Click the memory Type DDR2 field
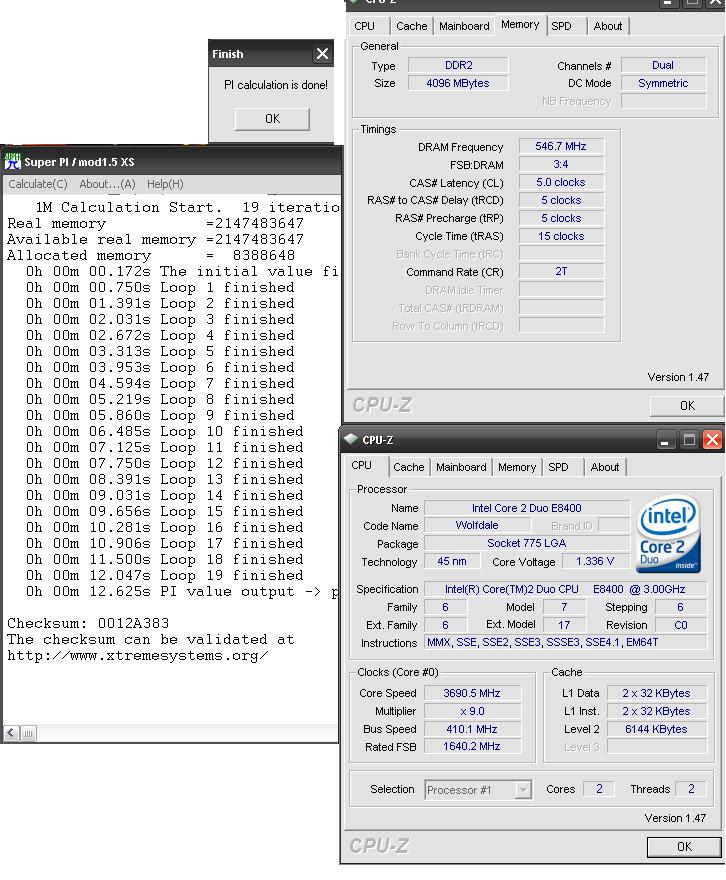The width and height of the screenshot is (726, 880). click(458, 65)
